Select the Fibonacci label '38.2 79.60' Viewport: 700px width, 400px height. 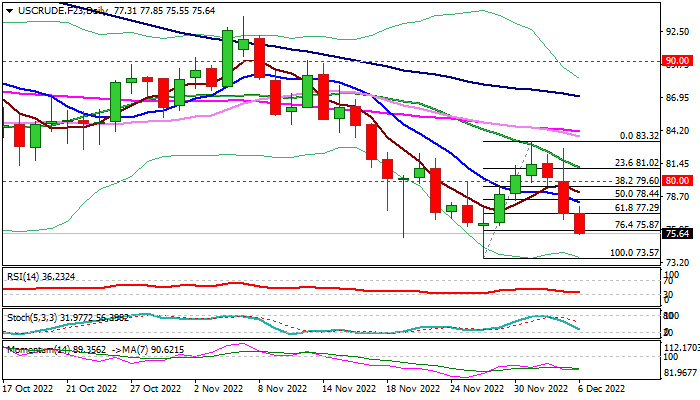[637, 180]
